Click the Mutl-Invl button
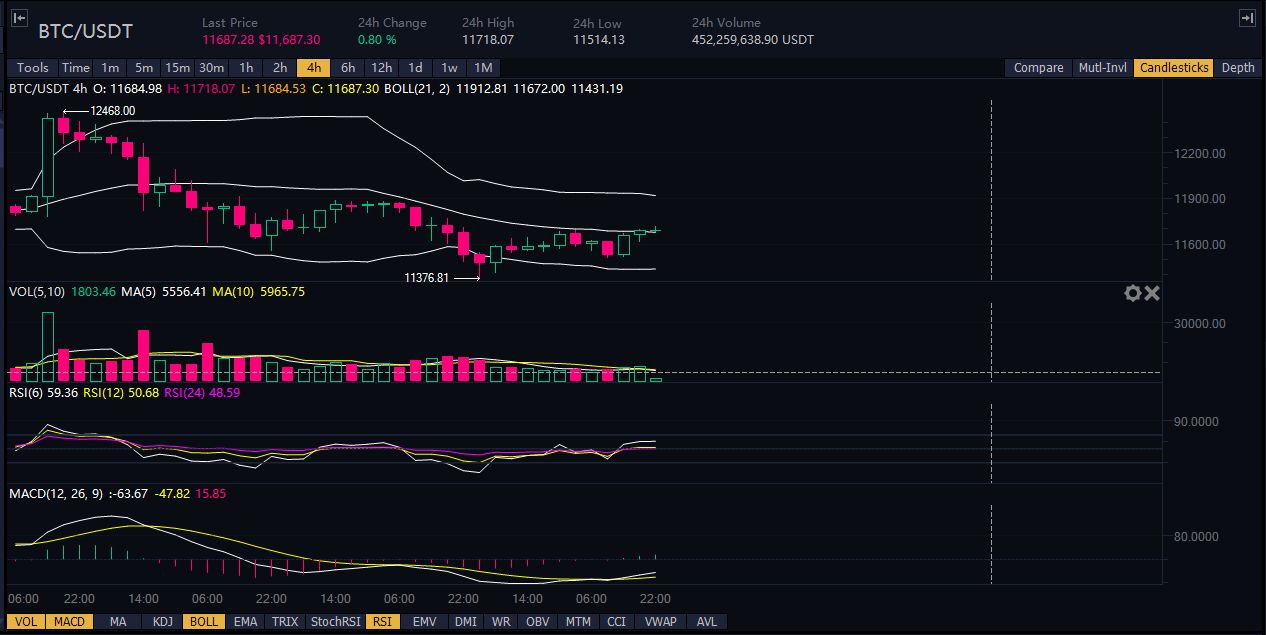 click(1102, 68)
